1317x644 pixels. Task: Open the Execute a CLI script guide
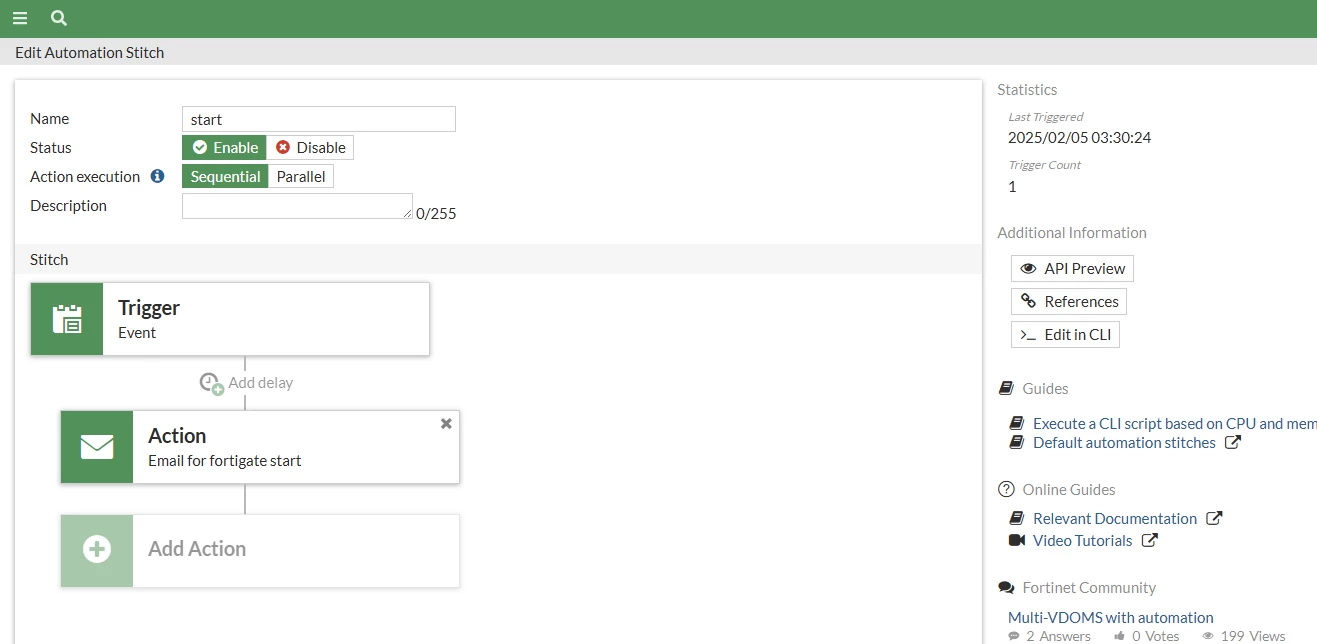coord(1174,423)
